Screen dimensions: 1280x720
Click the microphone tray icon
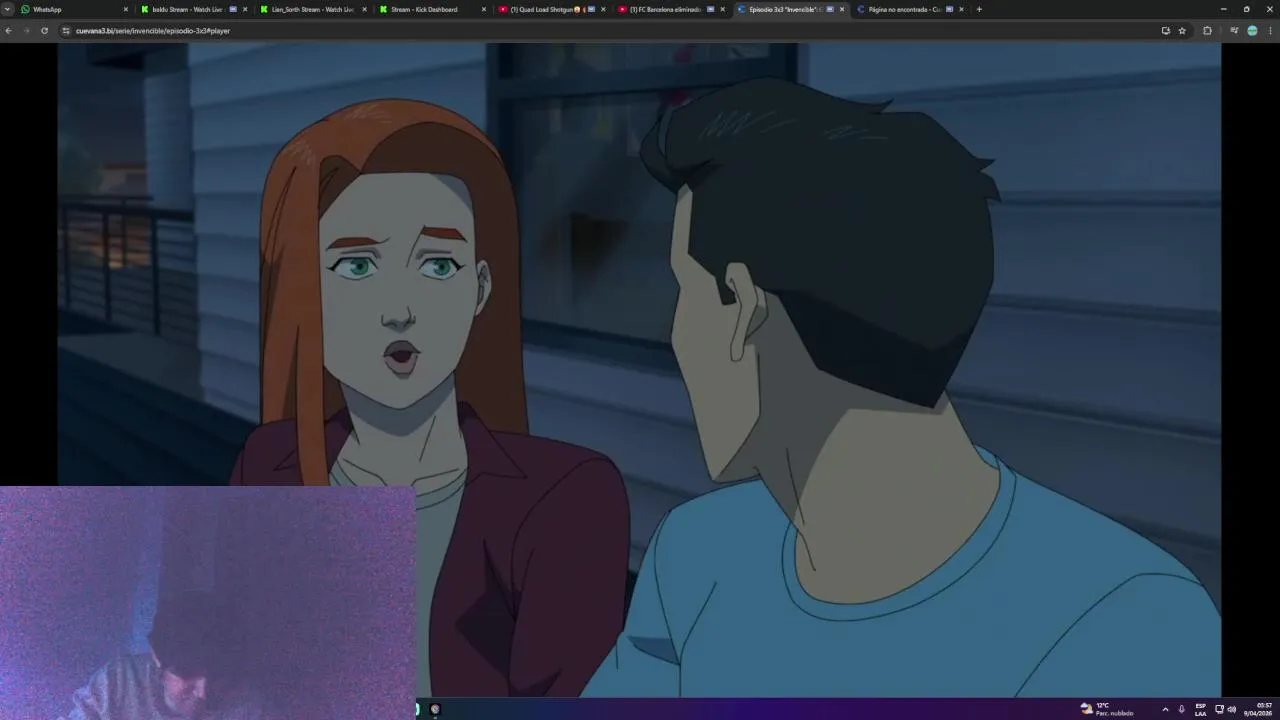click(1182, 709)
